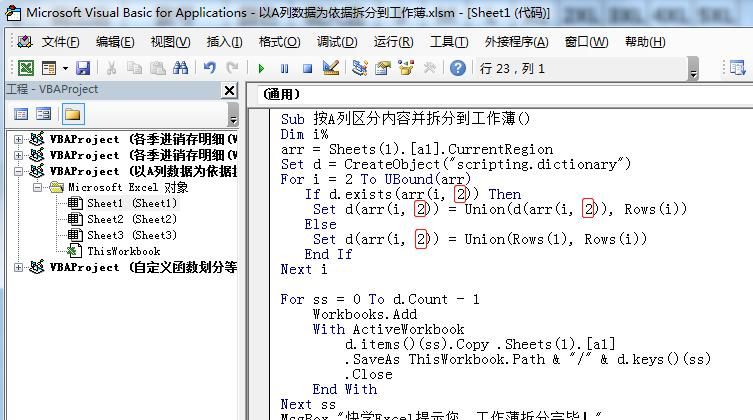Select Microsoft Excel 对象 folder item
Viewport: 753px width, 420px height.
tap(128, 187)
